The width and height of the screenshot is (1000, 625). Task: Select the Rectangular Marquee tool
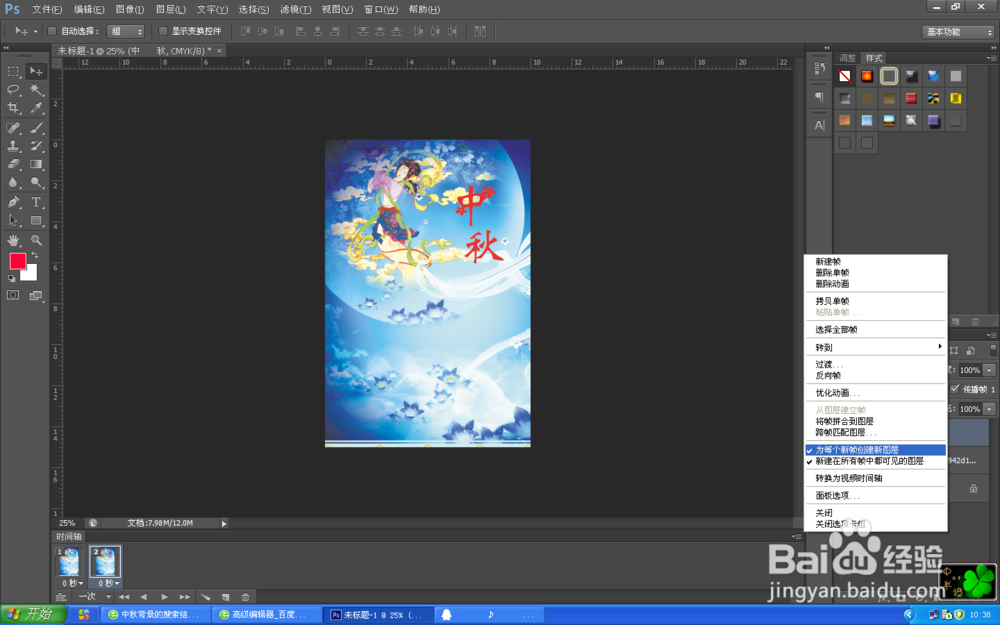click(13, 71)
